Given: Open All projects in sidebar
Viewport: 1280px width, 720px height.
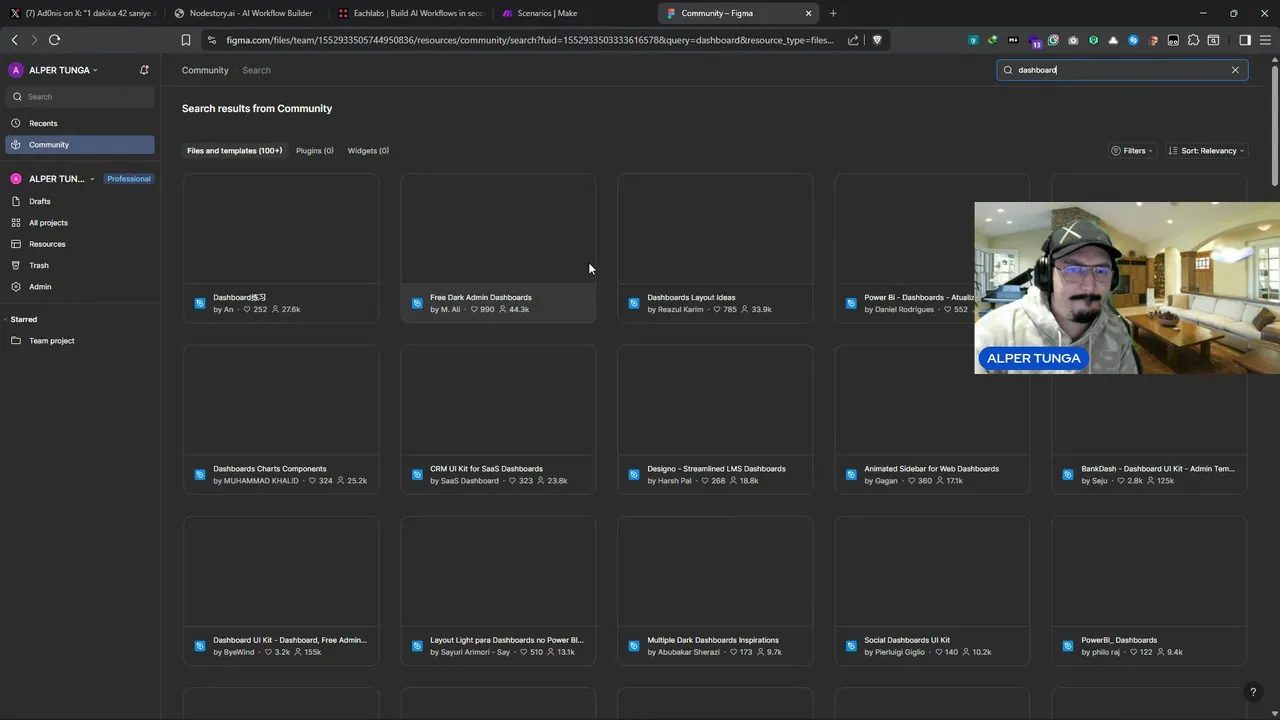Looking at the screenshot, I should point(80,223).
